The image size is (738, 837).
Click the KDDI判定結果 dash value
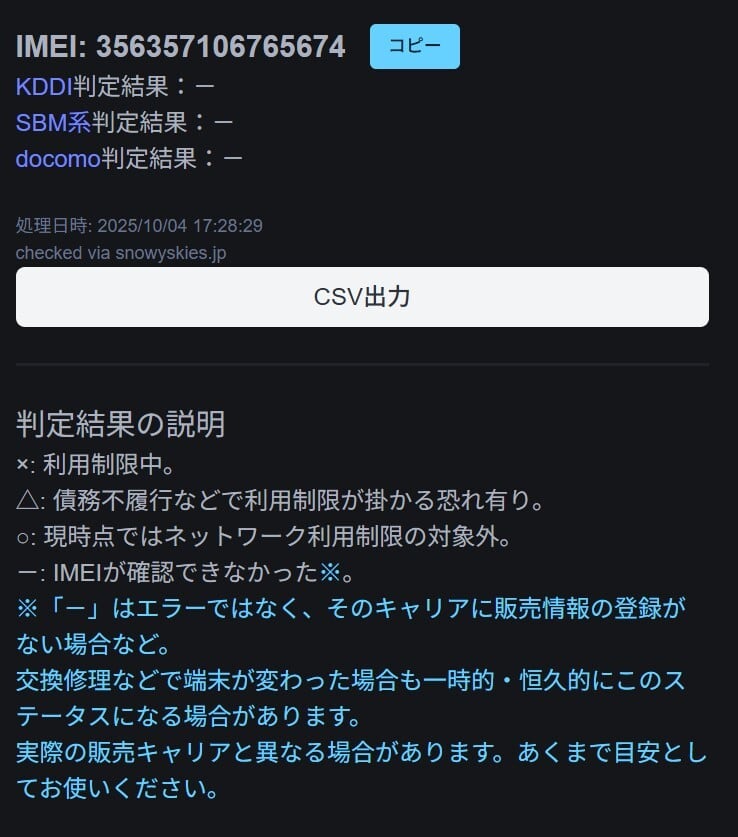pos(205,86)
